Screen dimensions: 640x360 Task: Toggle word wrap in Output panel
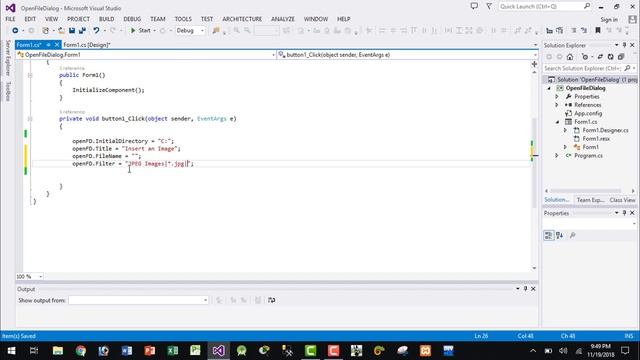(271, 300)
